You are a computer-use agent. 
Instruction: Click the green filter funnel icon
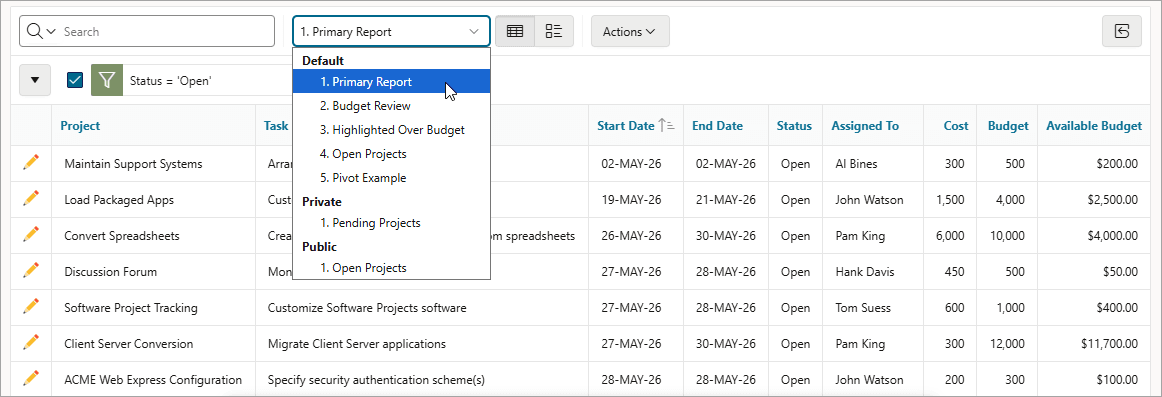[107, 80]
